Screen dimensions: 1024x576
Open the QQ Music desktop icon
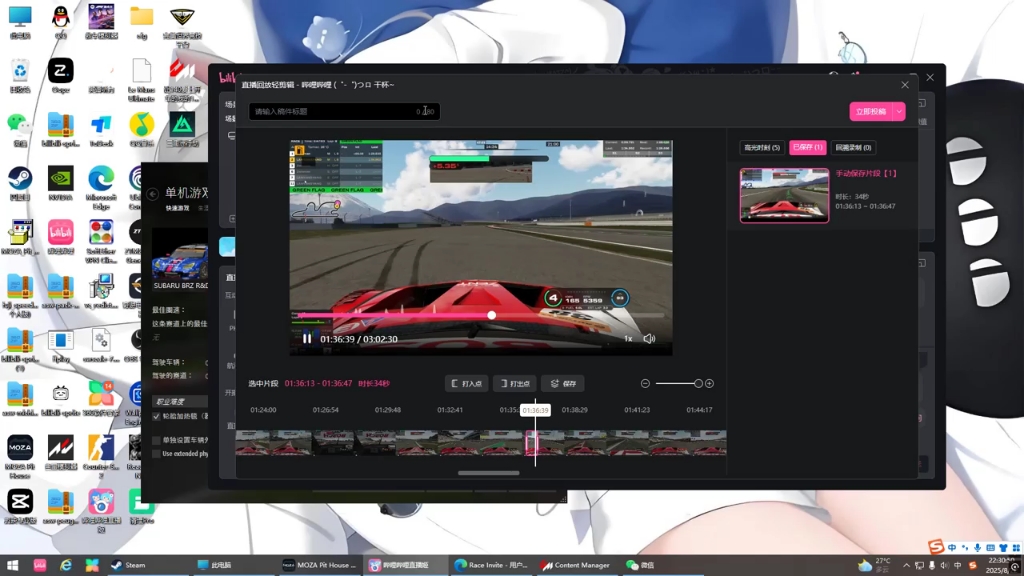pyautogui.click(x=142, y=129)
